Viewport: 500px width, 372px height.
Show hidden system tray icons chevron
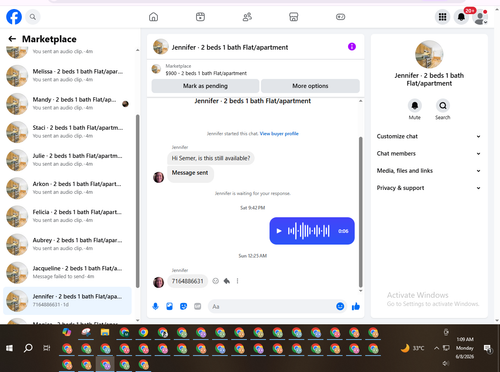436,348
